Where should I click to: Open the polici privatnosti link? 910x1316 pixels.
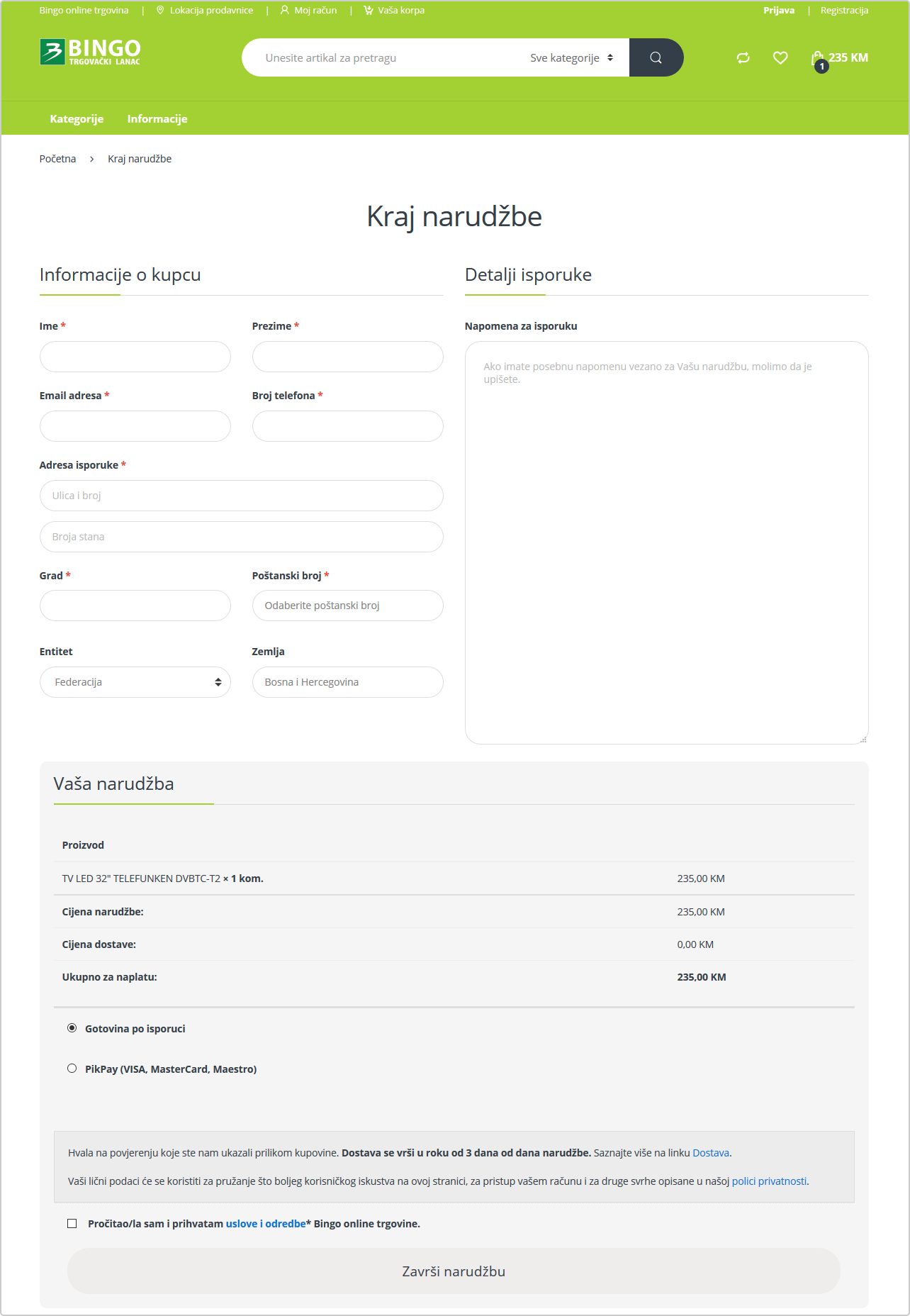click(x=769, y=1181)
